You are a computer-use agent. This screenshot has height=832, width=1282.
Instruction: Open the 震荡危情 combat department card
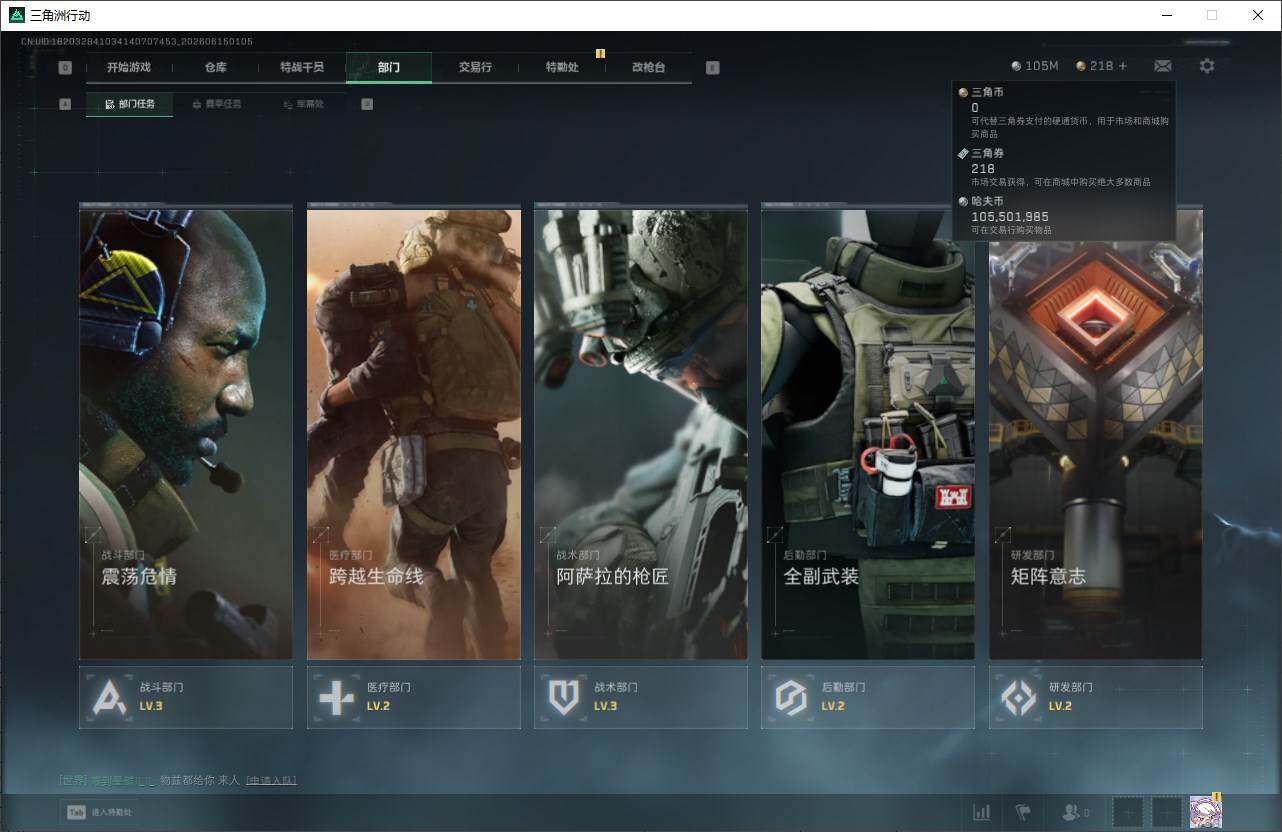pos(186,434)
